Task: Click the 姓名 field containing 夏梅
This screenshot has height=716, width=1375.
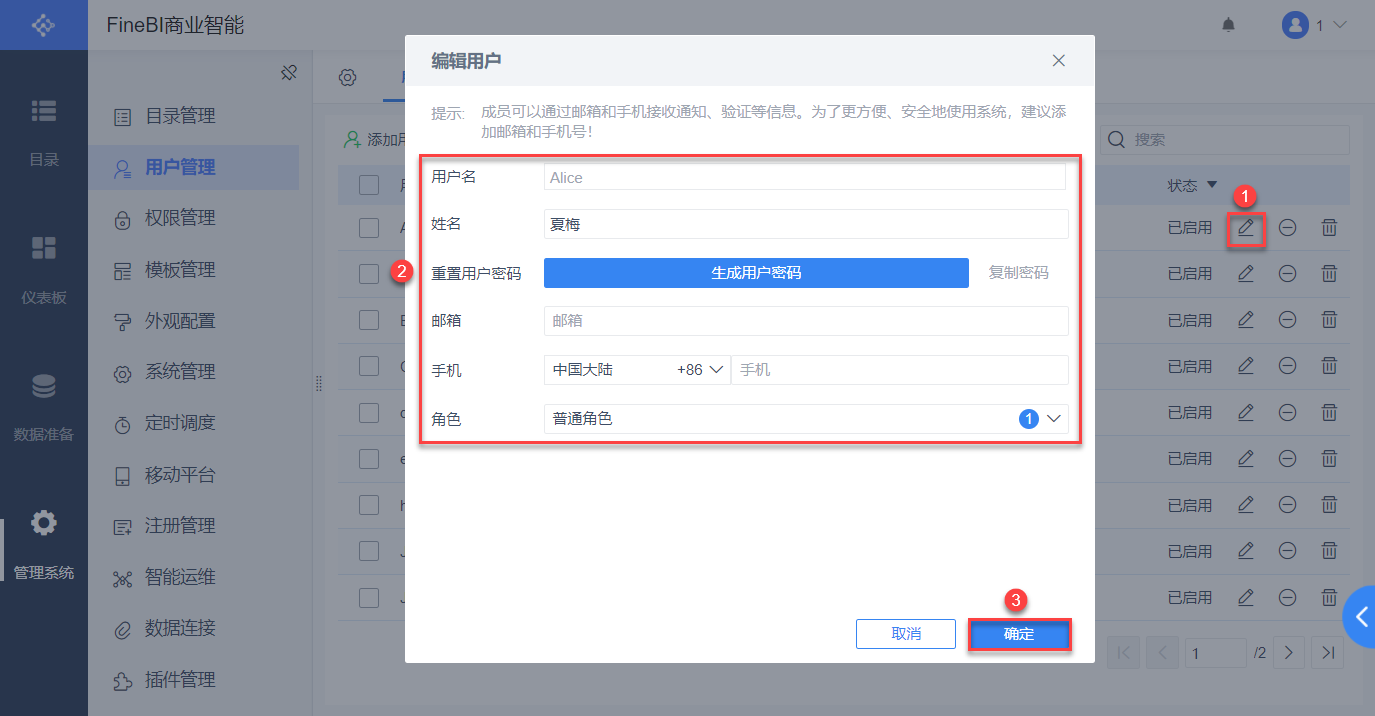Action: point(806,224)
